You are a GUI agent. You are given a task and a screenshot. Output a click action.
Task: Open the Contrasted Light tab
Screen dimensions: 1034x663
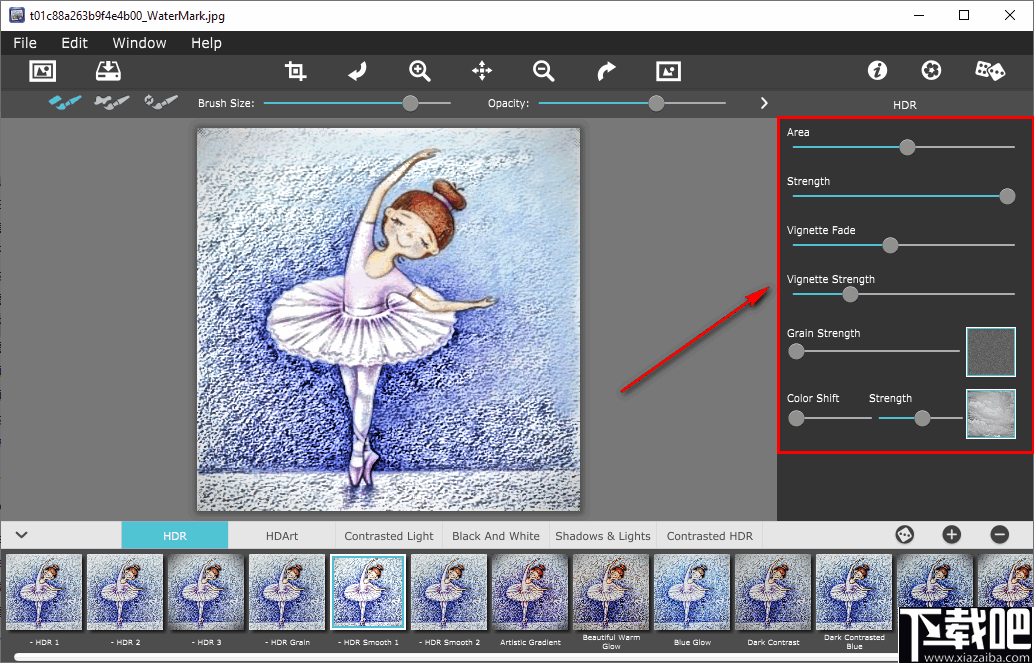point(388,535)
